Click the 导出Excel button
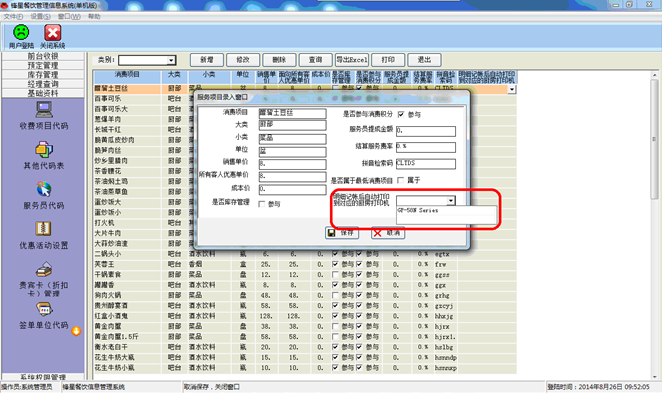662x393 pixels. click(x=352, y=60)
